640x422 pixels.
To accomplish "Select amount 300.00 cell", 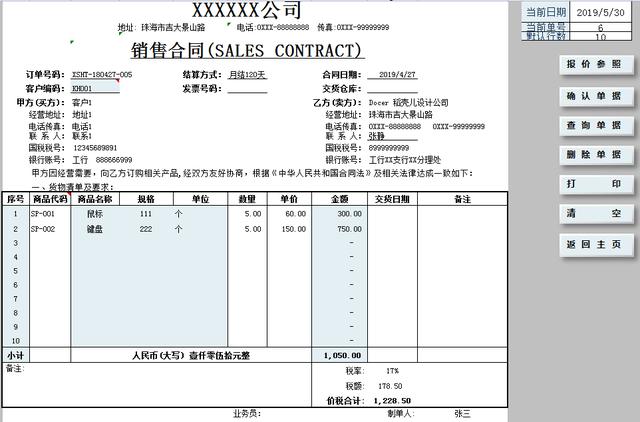I will tap(340, 214).
